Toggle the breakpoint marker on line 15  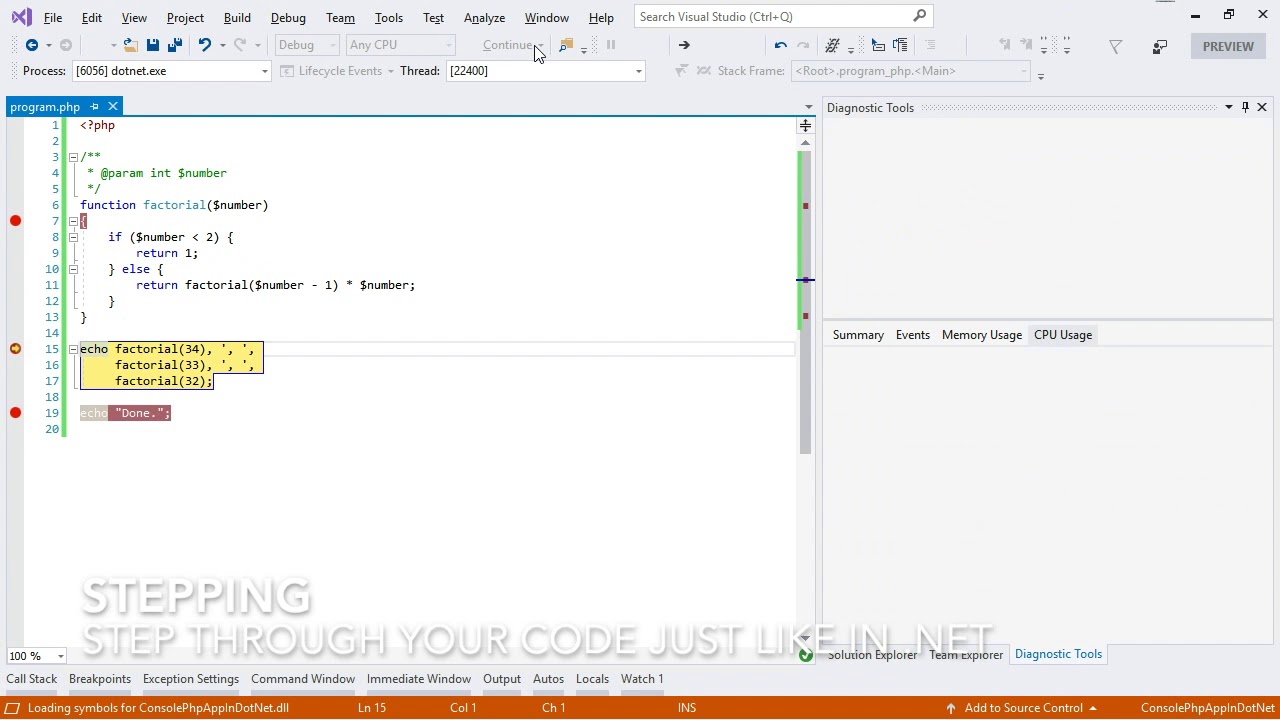click(x=15, y=349)
